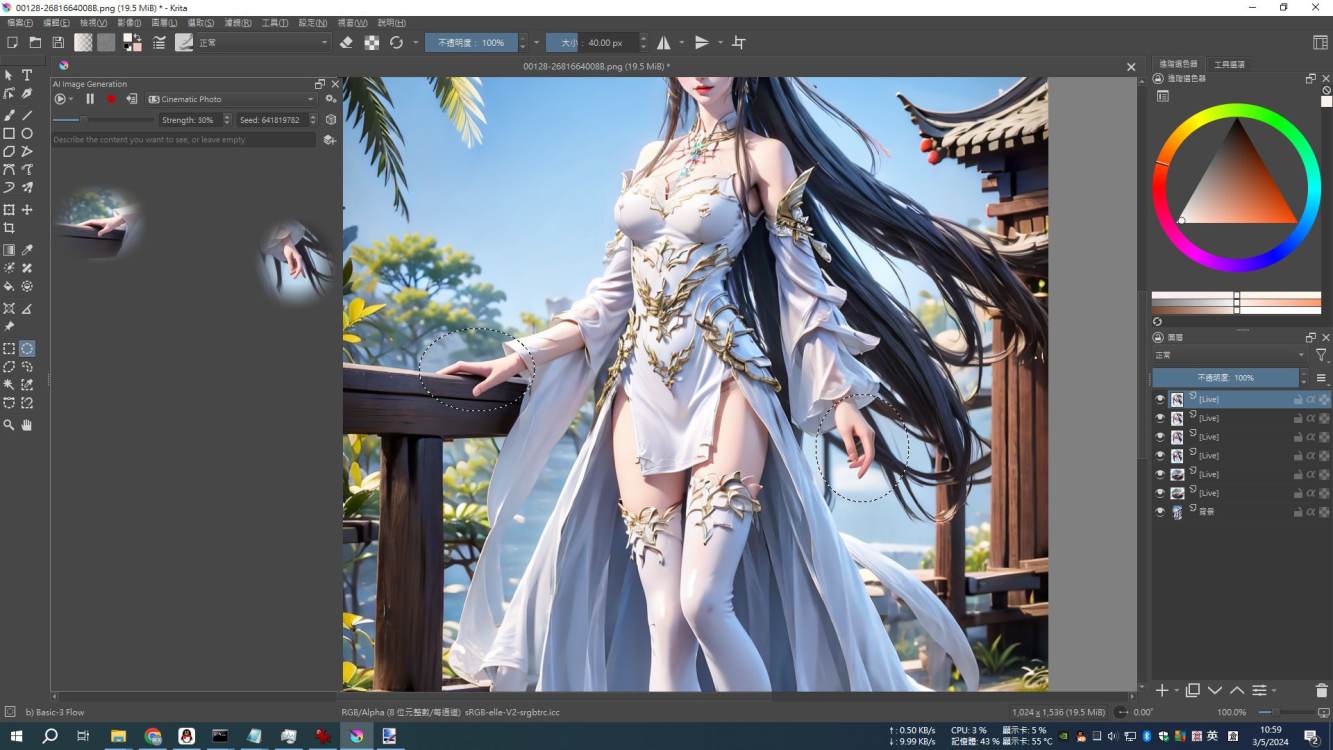
Task: Switch to the 工具選項 tab
Action: coord(1229,64)
